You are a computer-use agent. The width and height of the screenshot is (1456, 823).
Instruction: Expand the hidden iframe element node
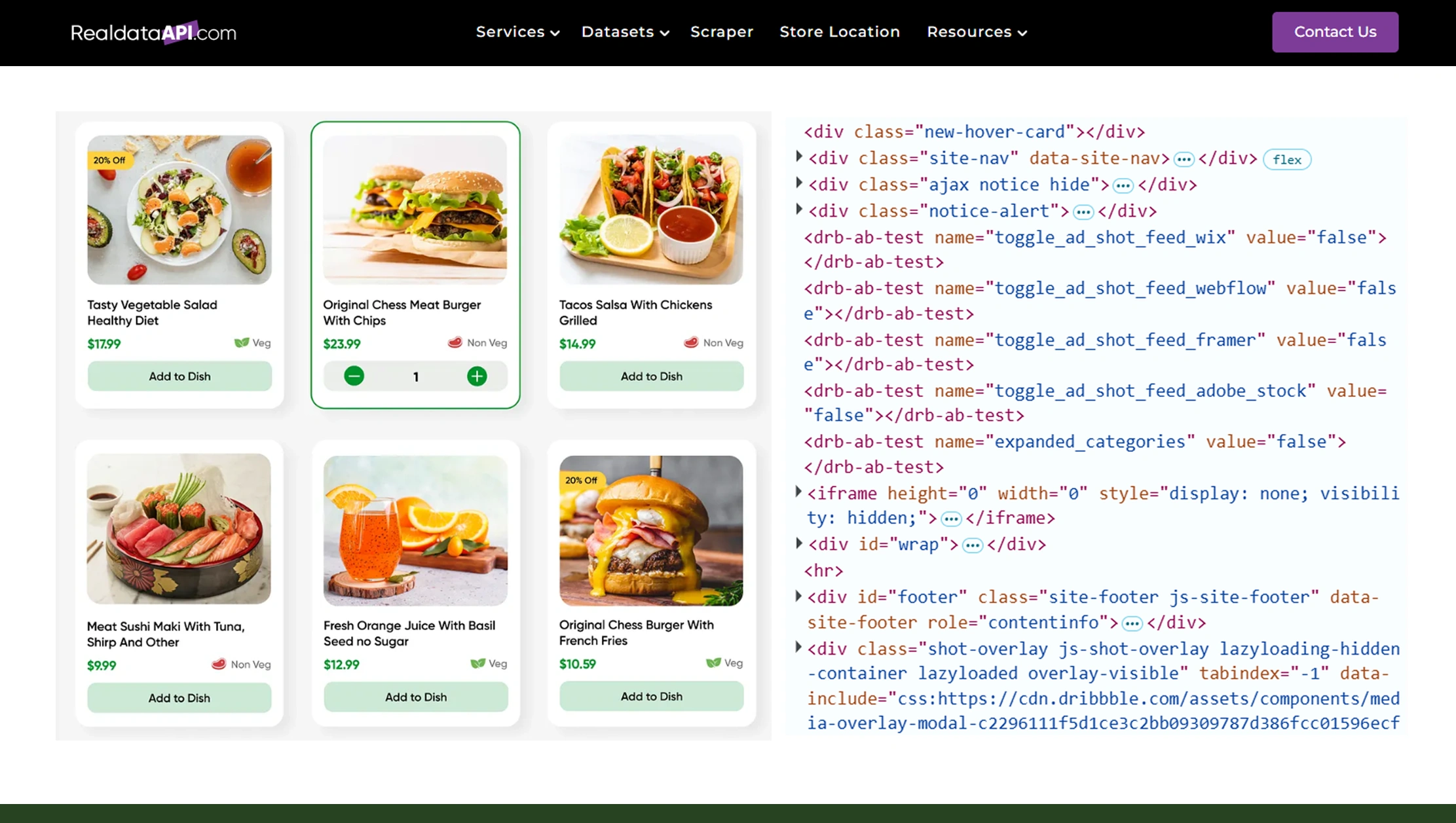pos(798,492)
